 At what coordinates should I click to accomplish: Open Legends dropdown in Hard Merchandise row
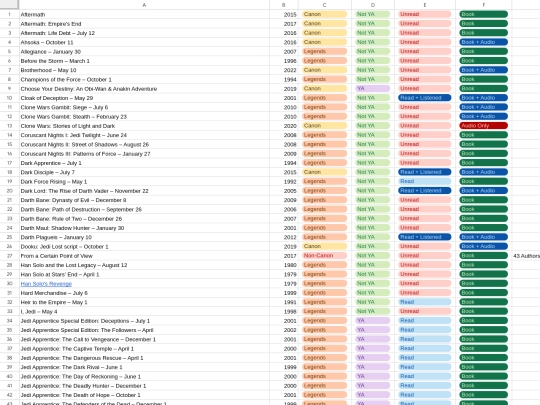pos(324,293)
